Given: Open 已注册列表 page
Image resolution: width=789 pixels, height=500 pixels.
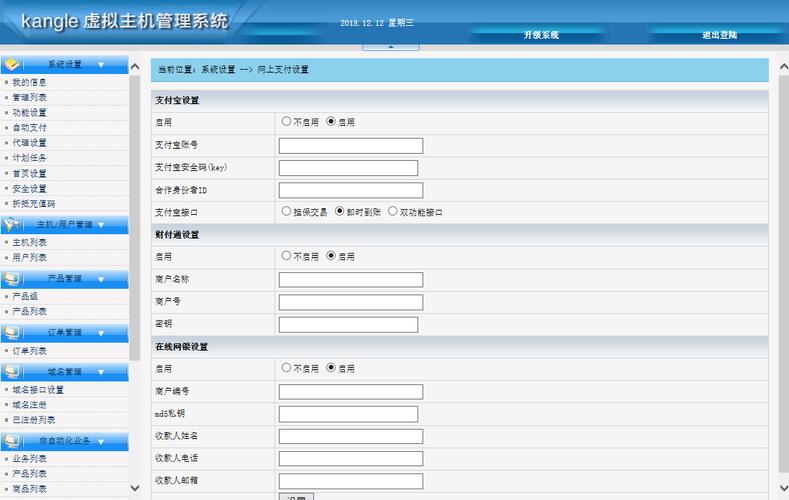Looking at the screenshot, I should [x=34, y=420].
